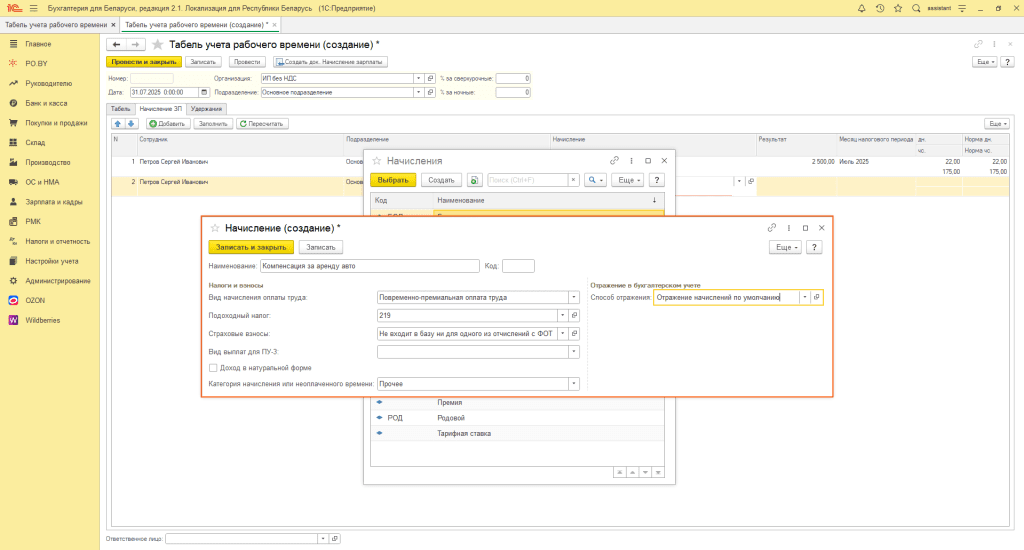Click the Провести button
Viewport: 1024px width, 550px height.
247,62
